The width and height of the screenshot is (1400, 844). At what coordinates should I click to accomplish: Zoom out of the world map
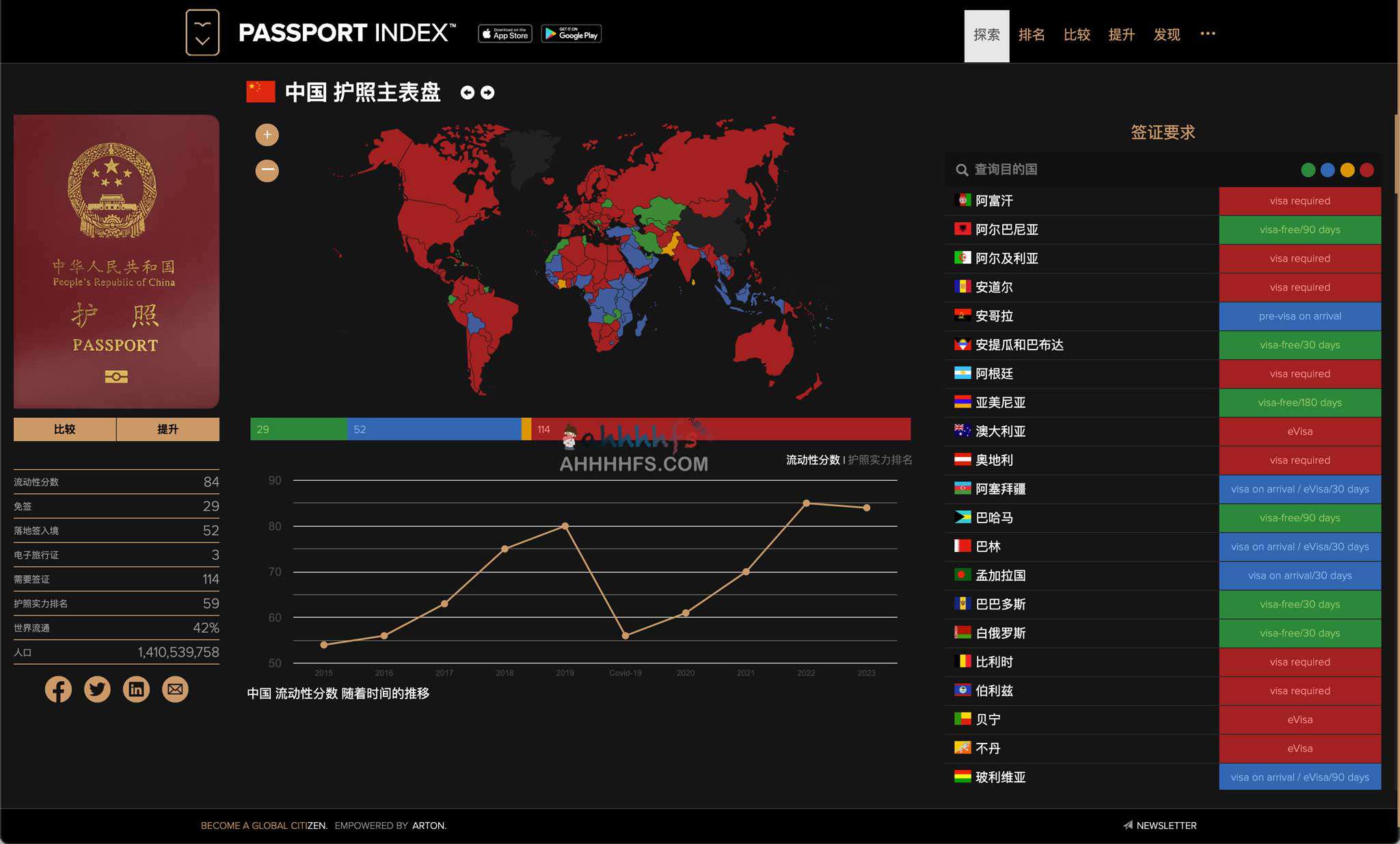[267, 170]
